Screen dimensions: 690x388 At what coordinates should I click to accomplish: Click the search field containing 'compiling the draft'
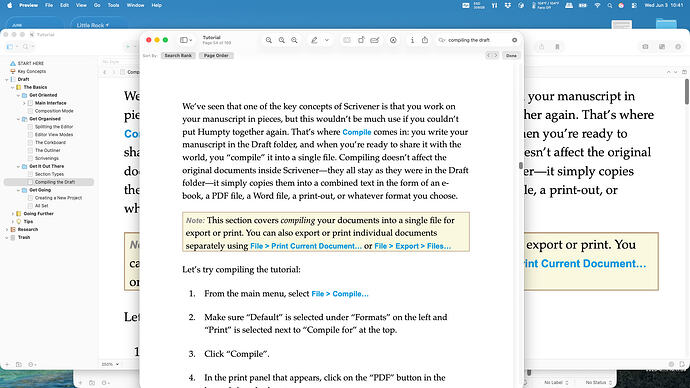pyautogui.click(x=477, y=40)
